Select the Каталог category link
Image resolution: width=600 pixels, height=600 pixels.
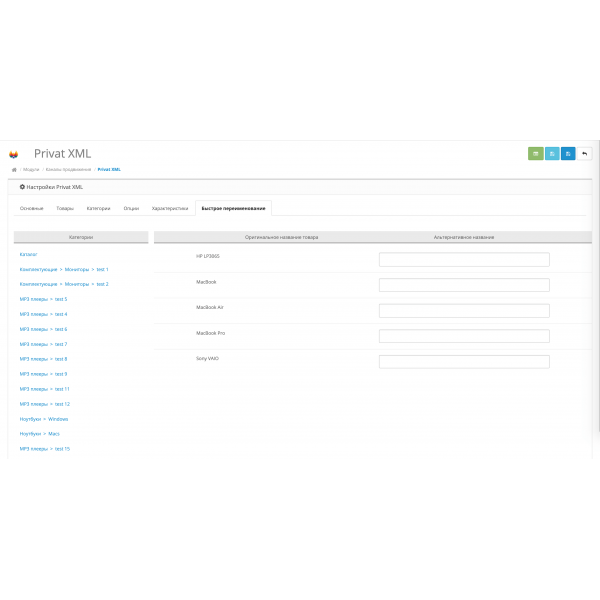pyautogui.click(x=28, y=254)
